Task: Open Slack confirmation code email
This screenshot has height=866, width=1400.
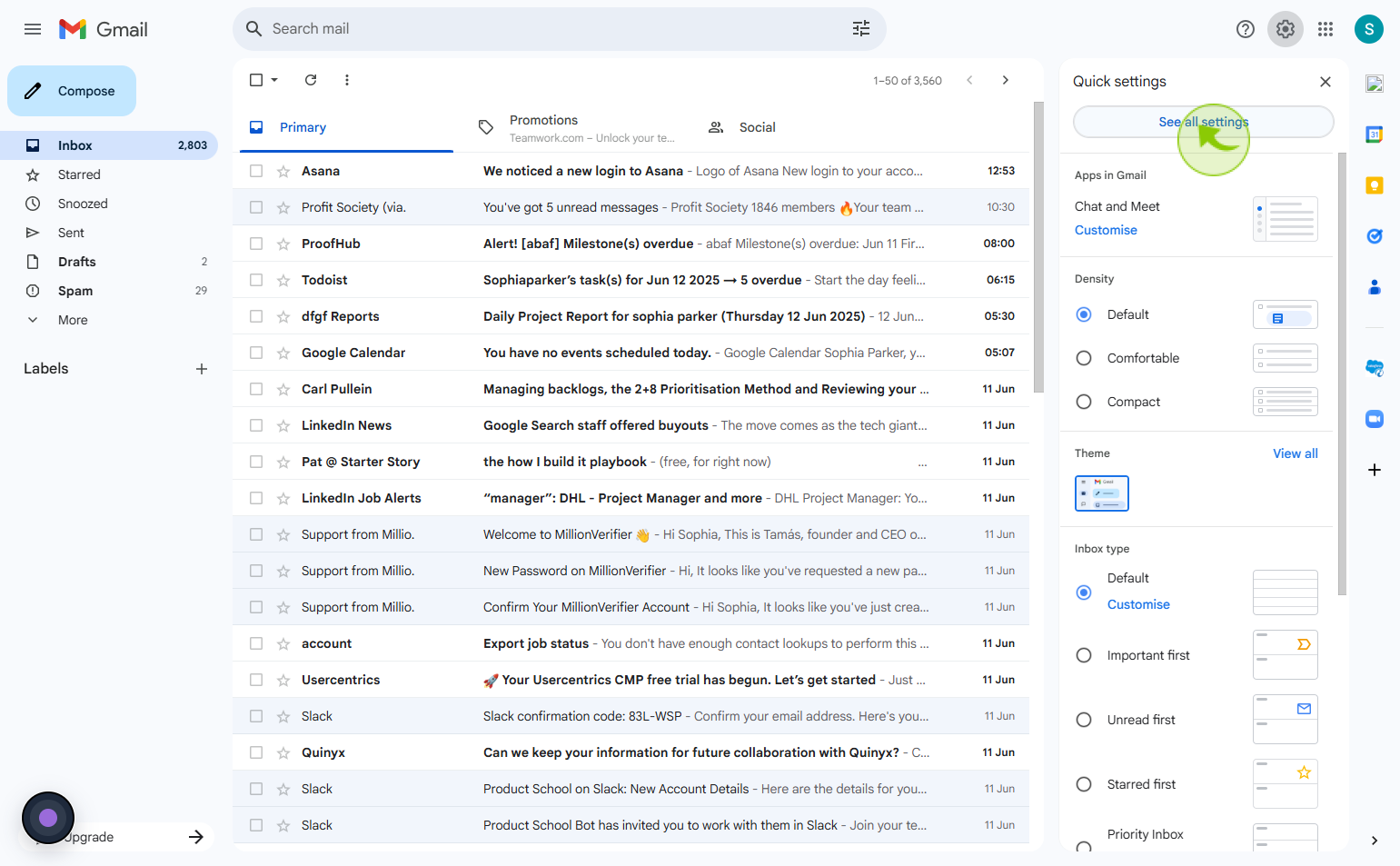Action: pos(630,716)
